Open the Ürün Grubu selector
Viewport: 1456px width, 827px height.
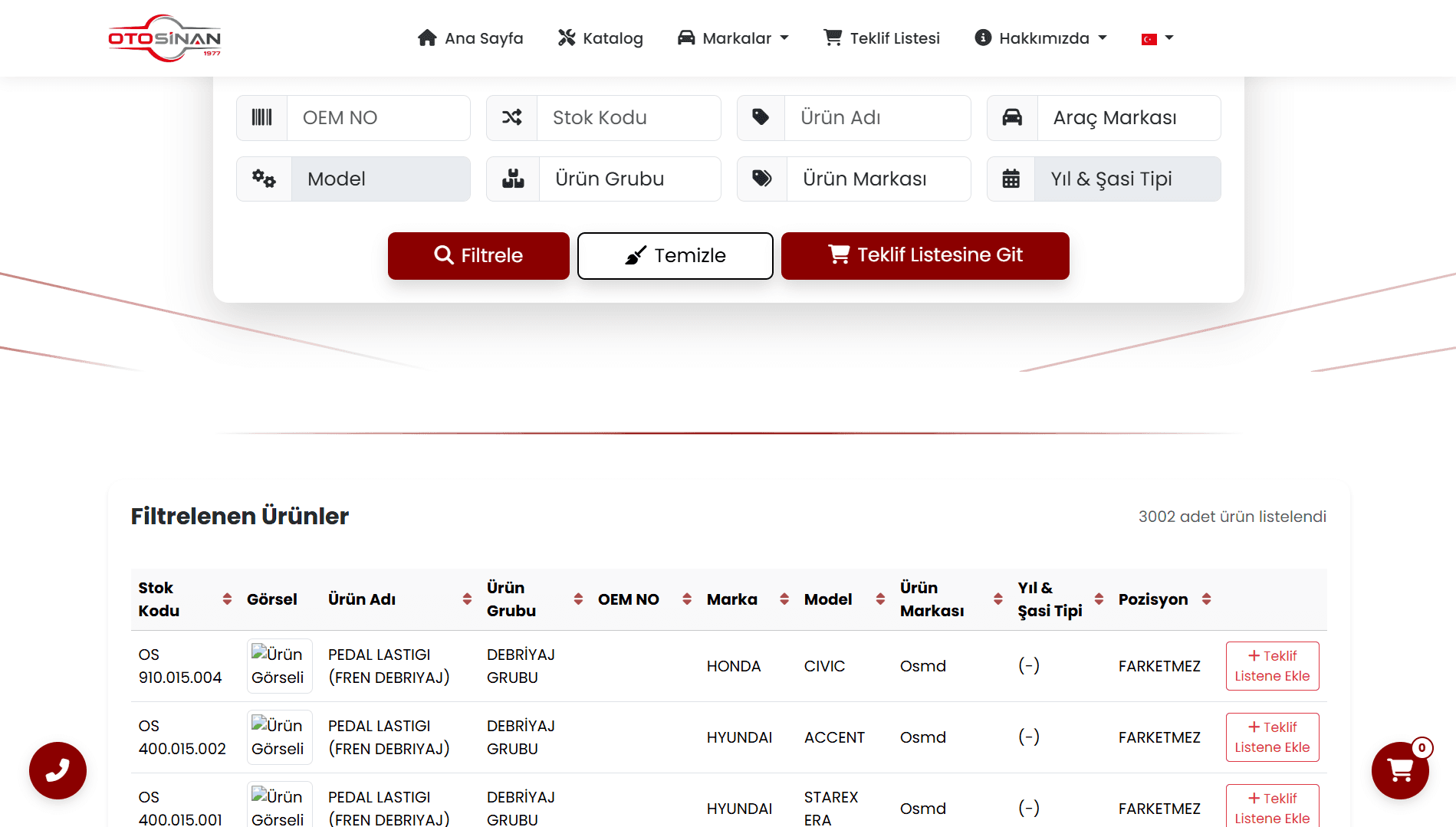point(629,179)
